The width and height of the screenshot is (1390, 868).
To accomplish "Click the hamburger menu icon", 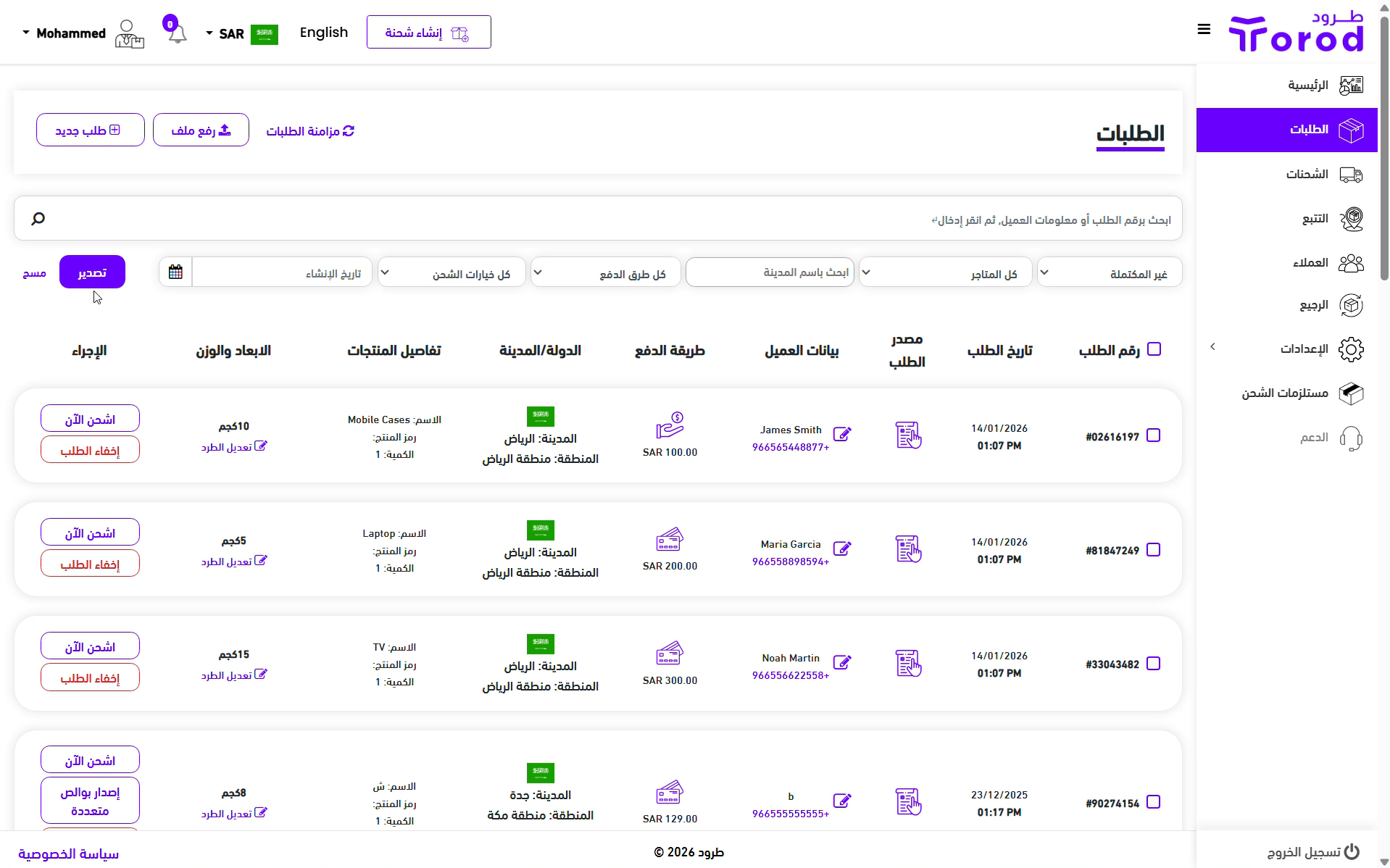I will click(x=1204, y=30).
